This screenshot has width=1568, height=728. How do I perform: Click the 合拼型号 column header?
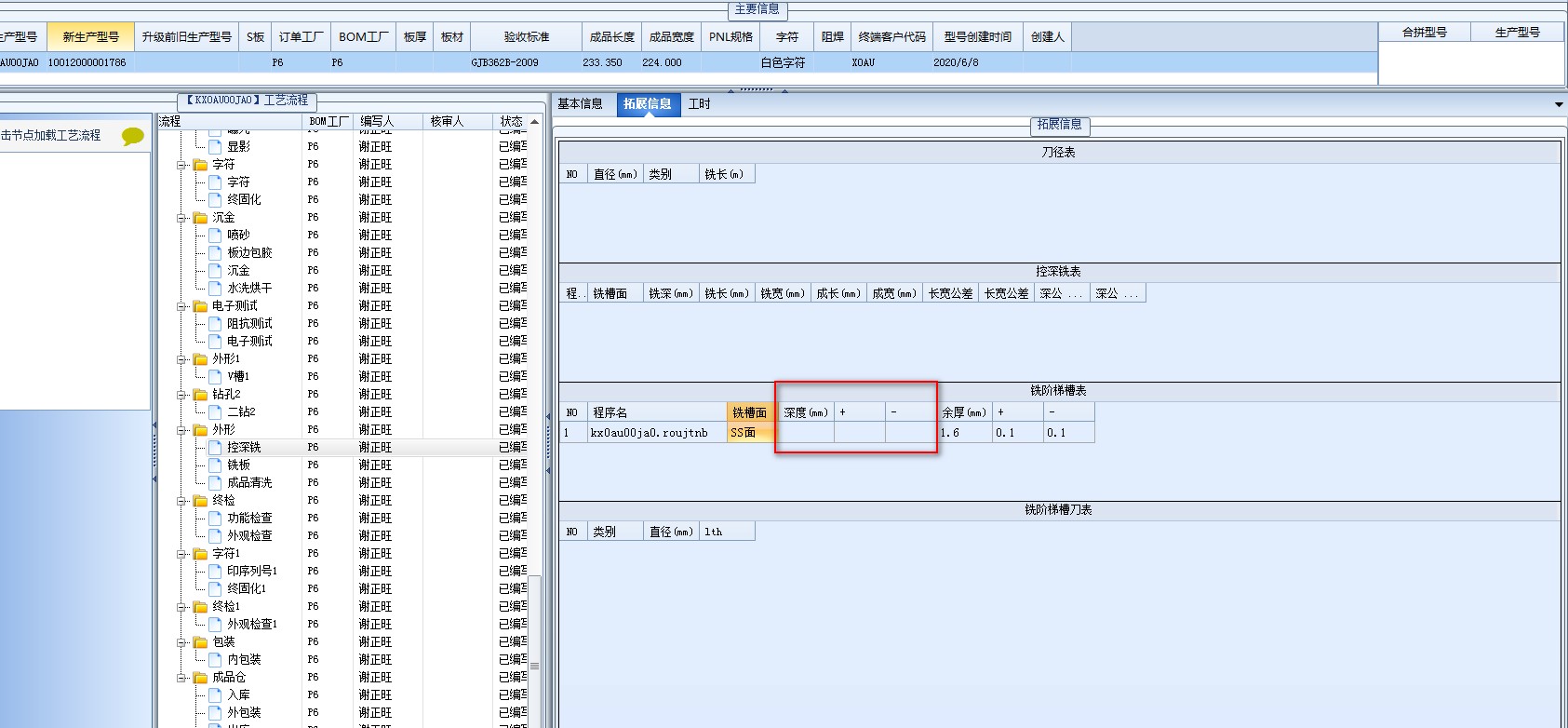(x=1425, y=33)
